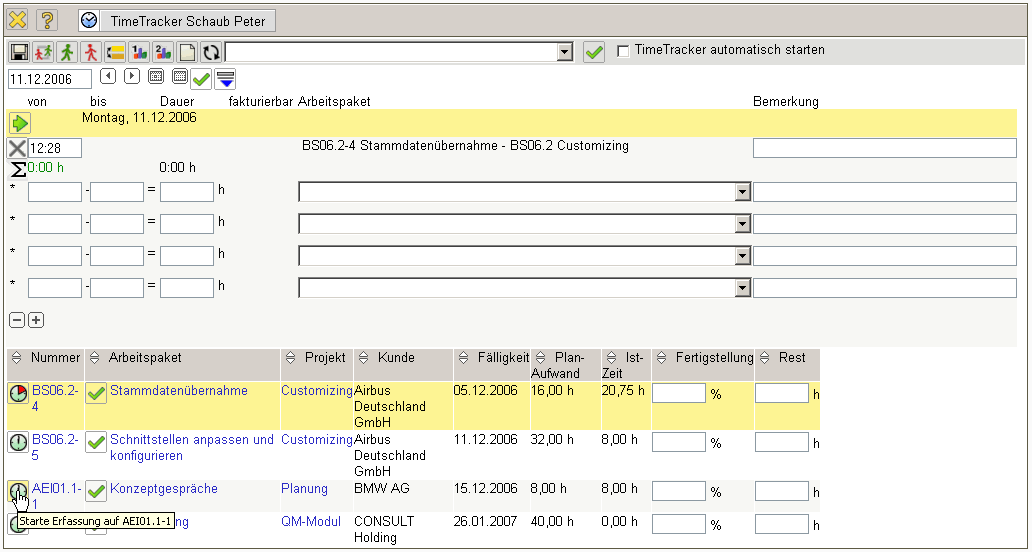Start time tracking on BS06.2-5 clock icon
The height and width of the screenshot is (552, 1032).
[18, 442]
